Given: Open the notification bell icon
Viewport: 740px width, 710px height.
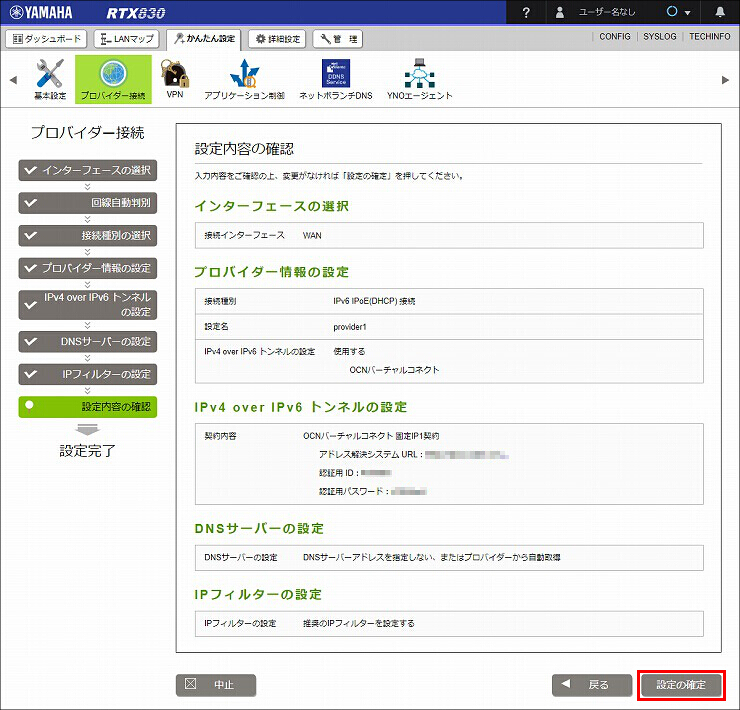Looking at the screenshot, I should pos(720,12).
